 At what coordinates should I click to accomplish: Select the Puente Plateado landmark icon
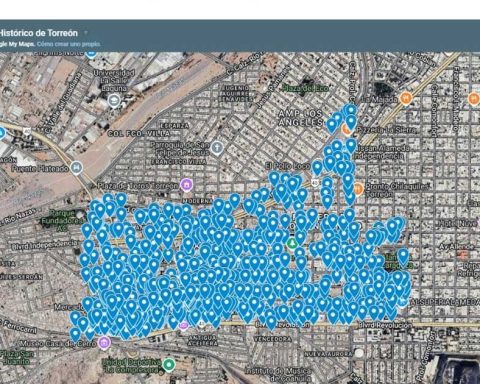coord(77,168)
